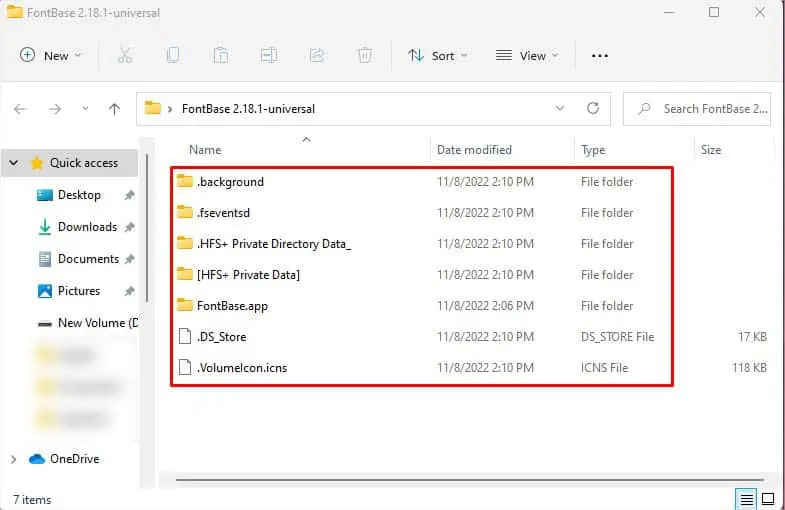The image size is (785, 510).
Task: Select the FontBase.app folder
Action: tap(232, 306)
